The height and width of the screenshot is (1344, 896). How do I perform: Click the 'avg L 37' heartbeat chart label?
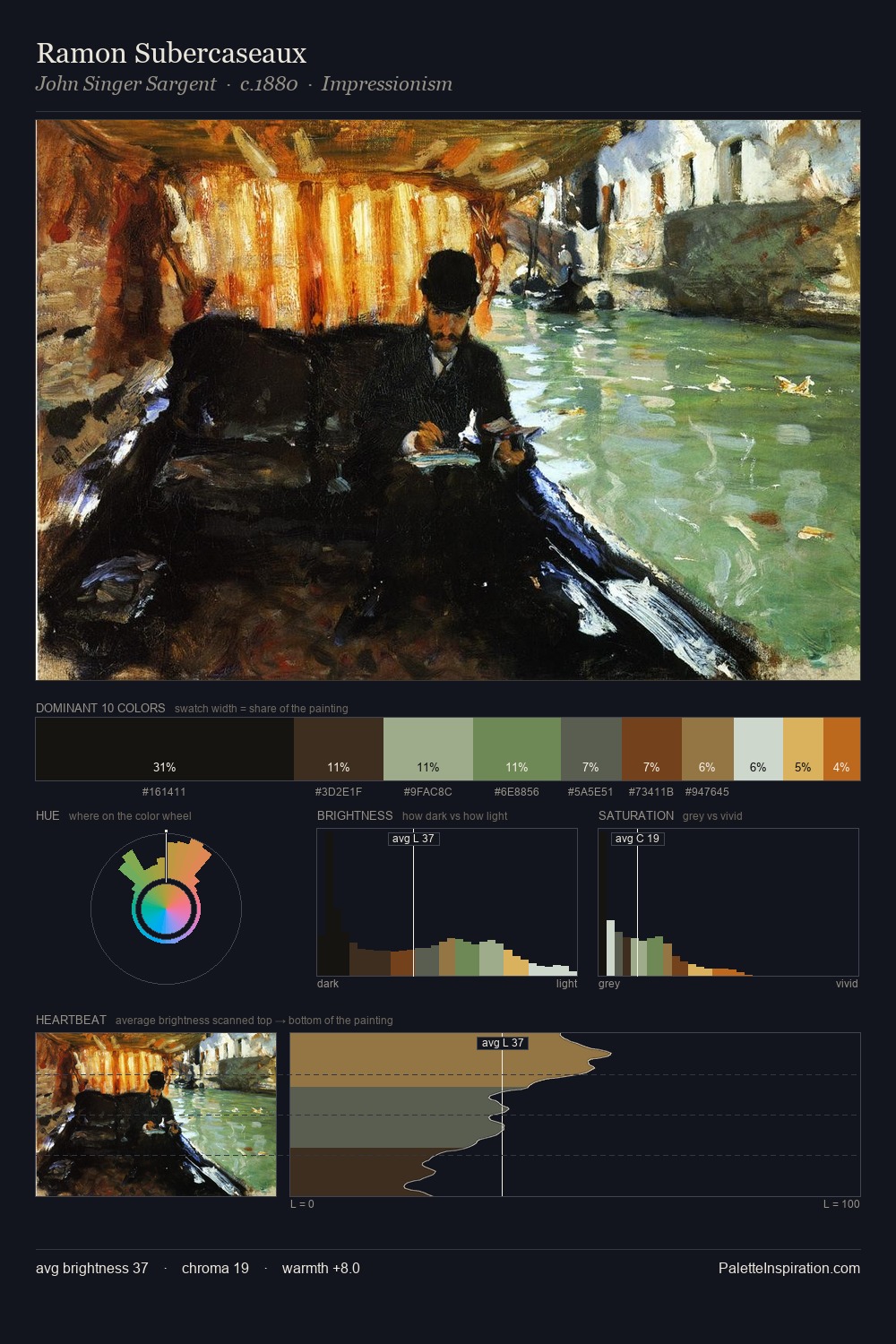502,1043
